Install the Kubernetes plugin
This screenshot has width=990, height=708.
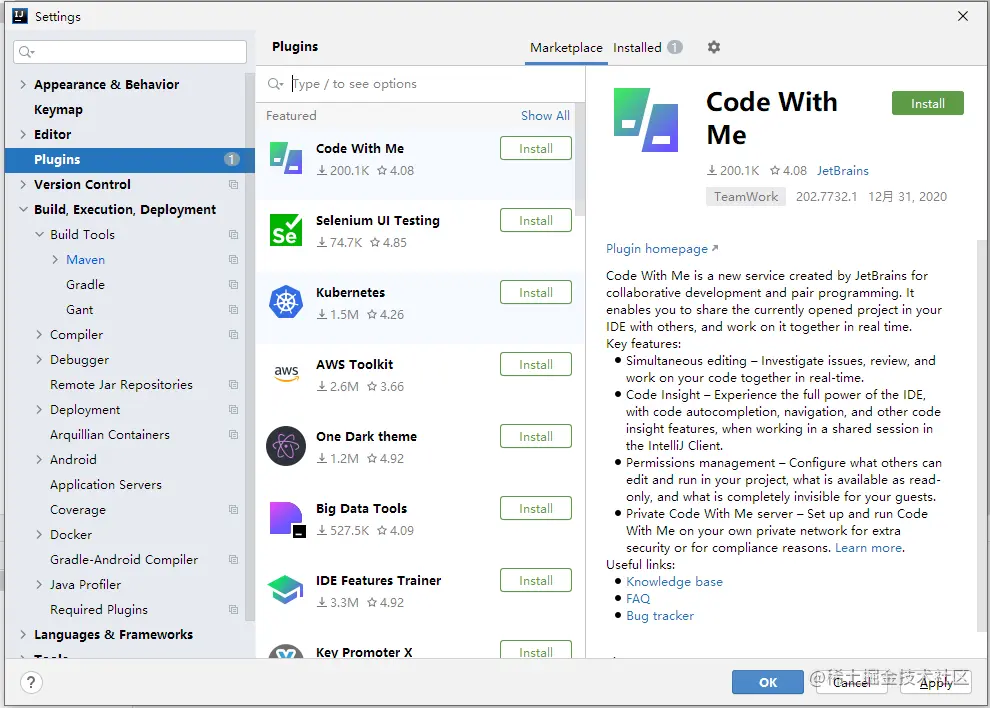point(535,292)
